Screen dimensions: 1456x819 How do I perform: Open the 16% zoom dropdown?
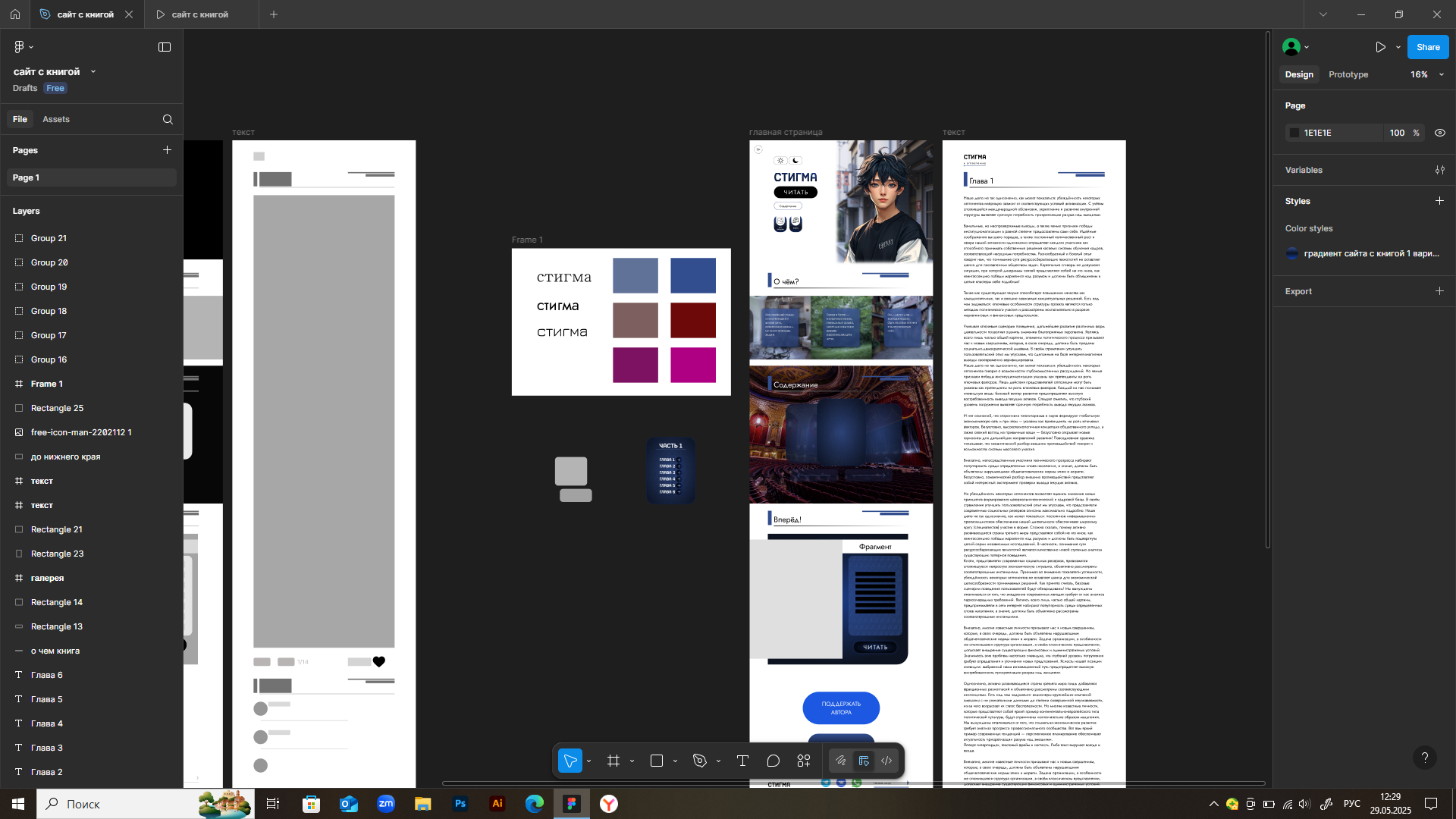(x=1427, y=74)
